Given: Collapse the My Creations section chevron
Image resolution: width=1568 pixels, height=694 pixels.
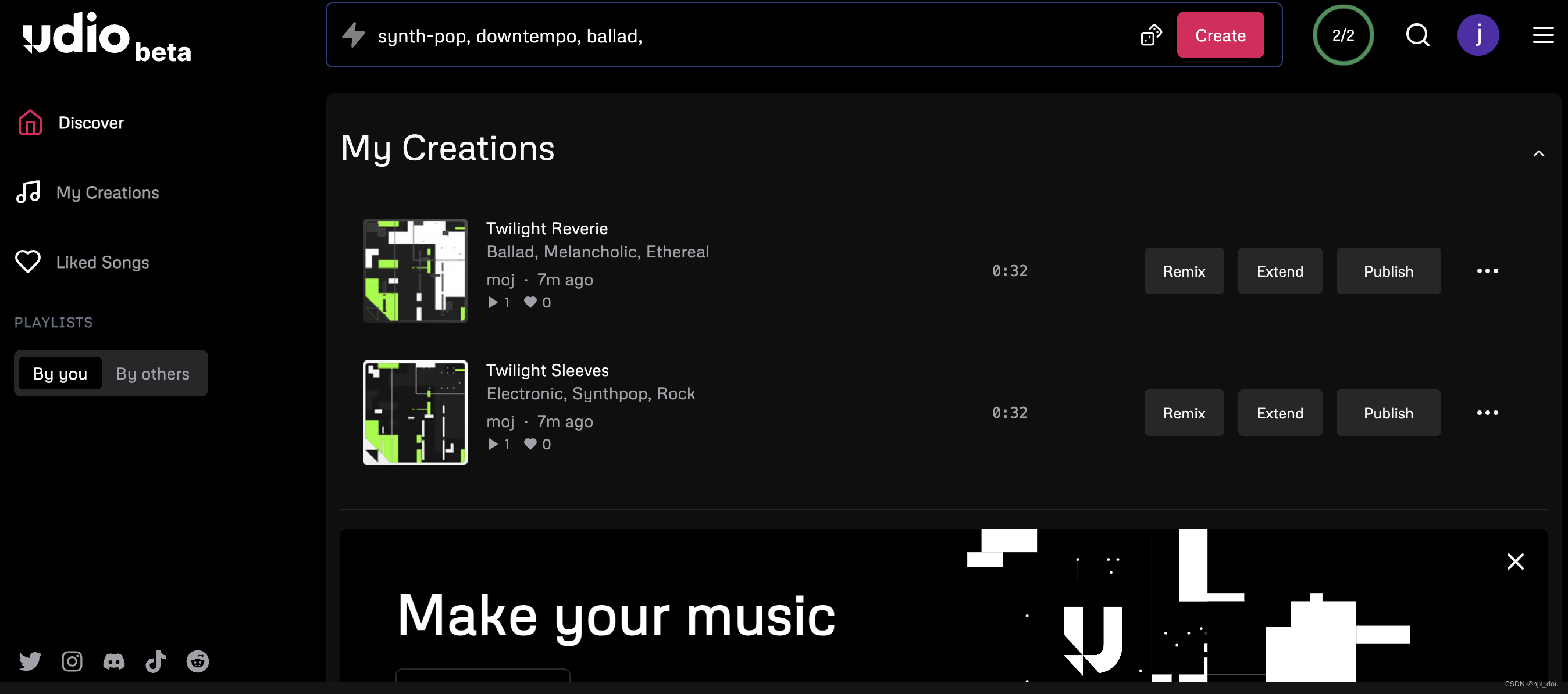Looking at the screenshot, I should click(x=1538, y=154).
